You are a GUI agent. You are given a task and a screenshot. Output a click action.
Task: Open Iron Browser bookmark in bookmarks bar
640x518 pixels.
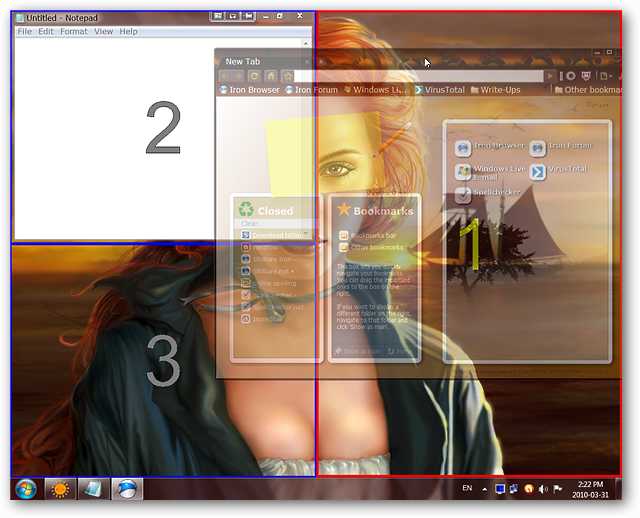[x=250, y=90]
